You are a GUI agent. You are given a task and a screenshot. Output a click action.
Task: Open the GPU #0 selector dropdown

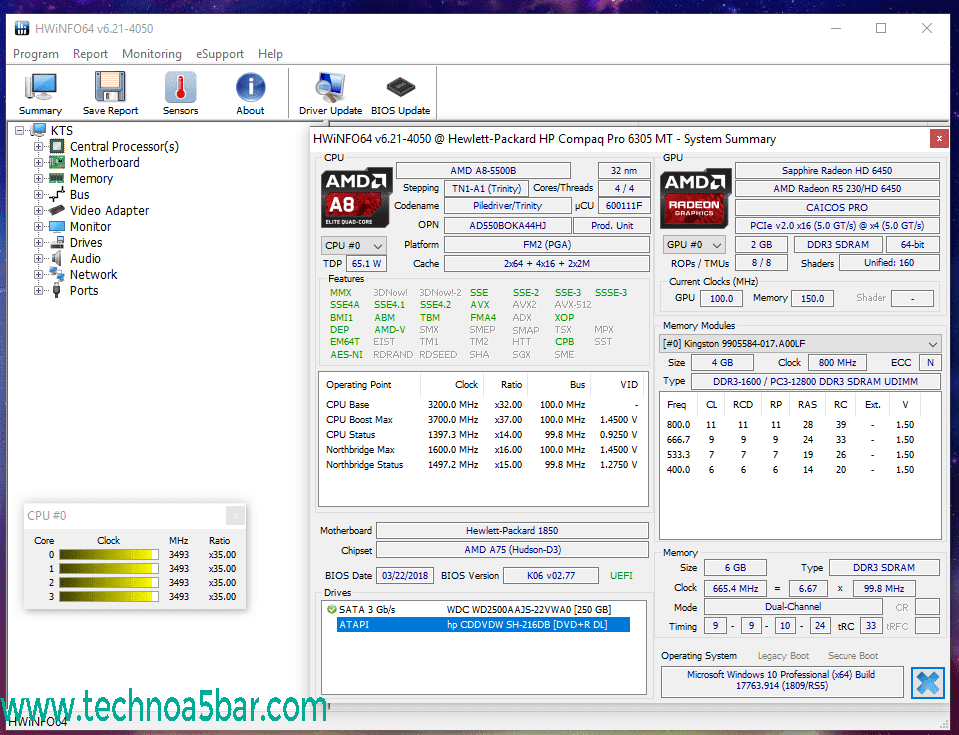tap(694, 245)
